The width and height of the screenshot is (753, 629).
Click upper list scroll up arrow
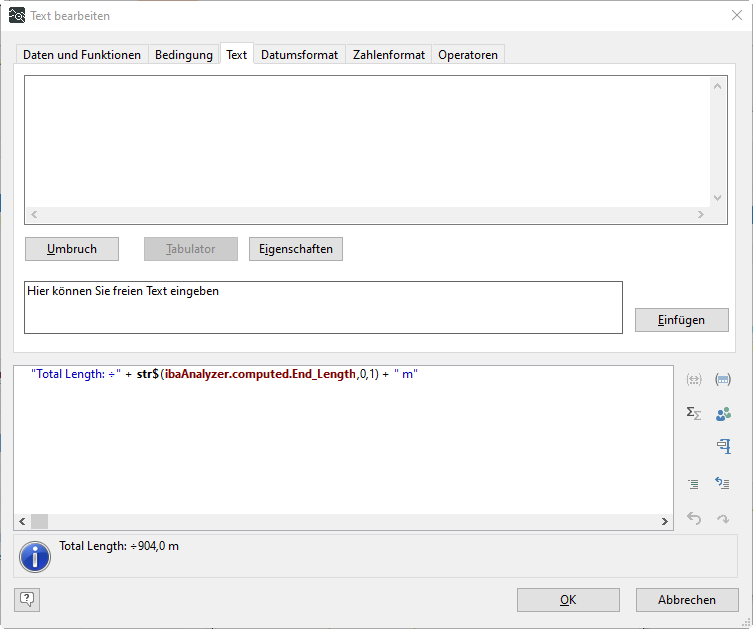tap(717, 86)
